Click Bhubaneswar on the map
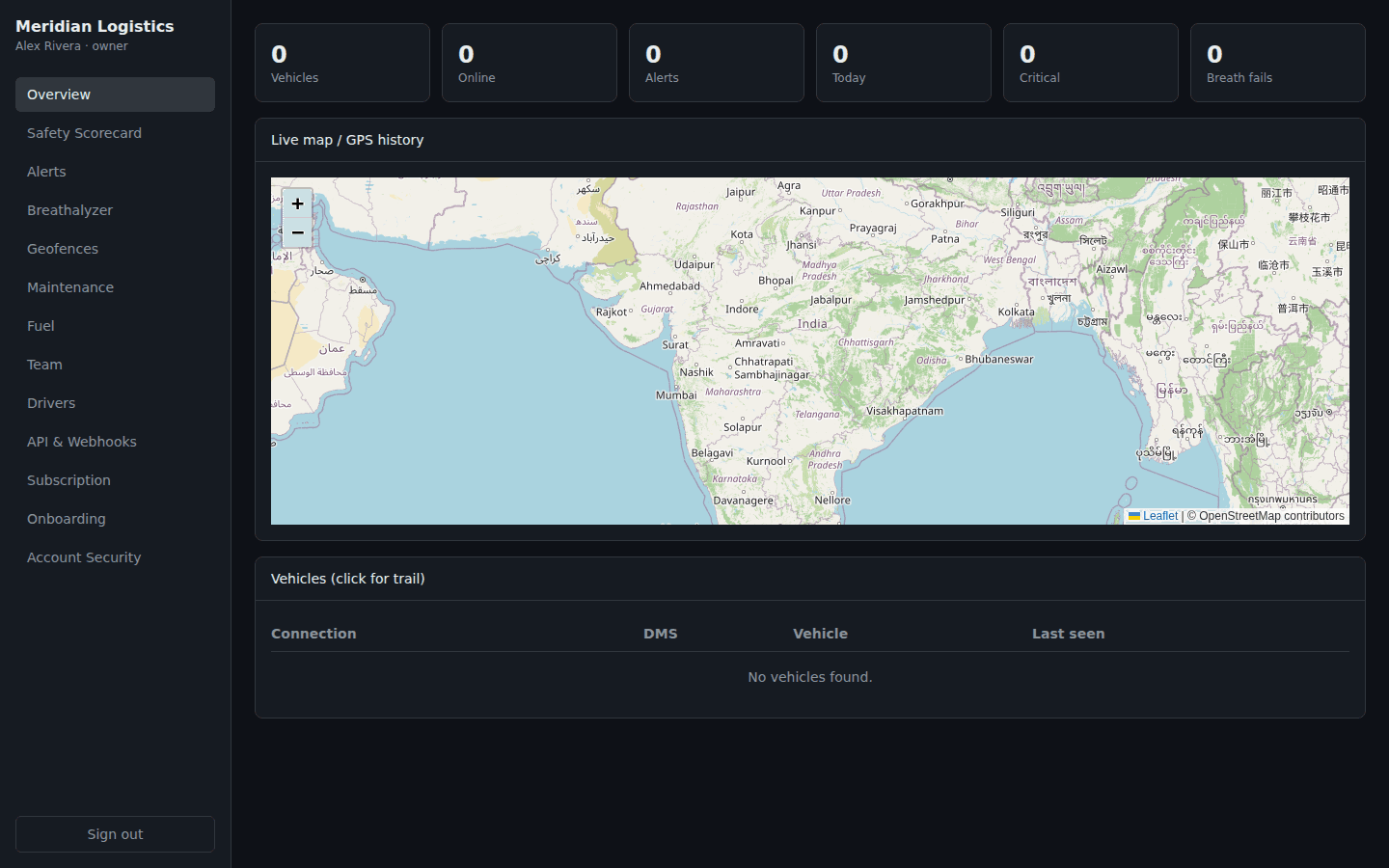The image size is (1389, 868). [998, 360]
